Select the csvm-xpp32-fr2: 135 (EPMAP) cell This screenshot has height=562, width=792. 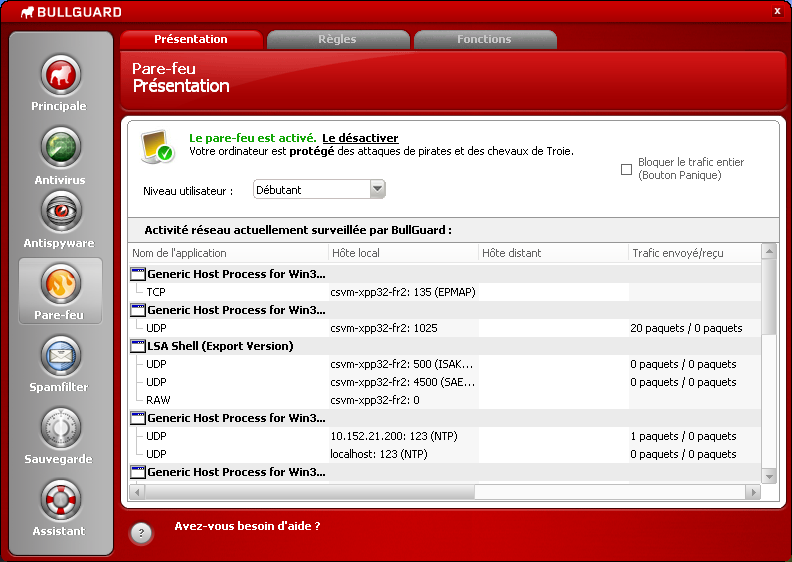tap(403, 292)
